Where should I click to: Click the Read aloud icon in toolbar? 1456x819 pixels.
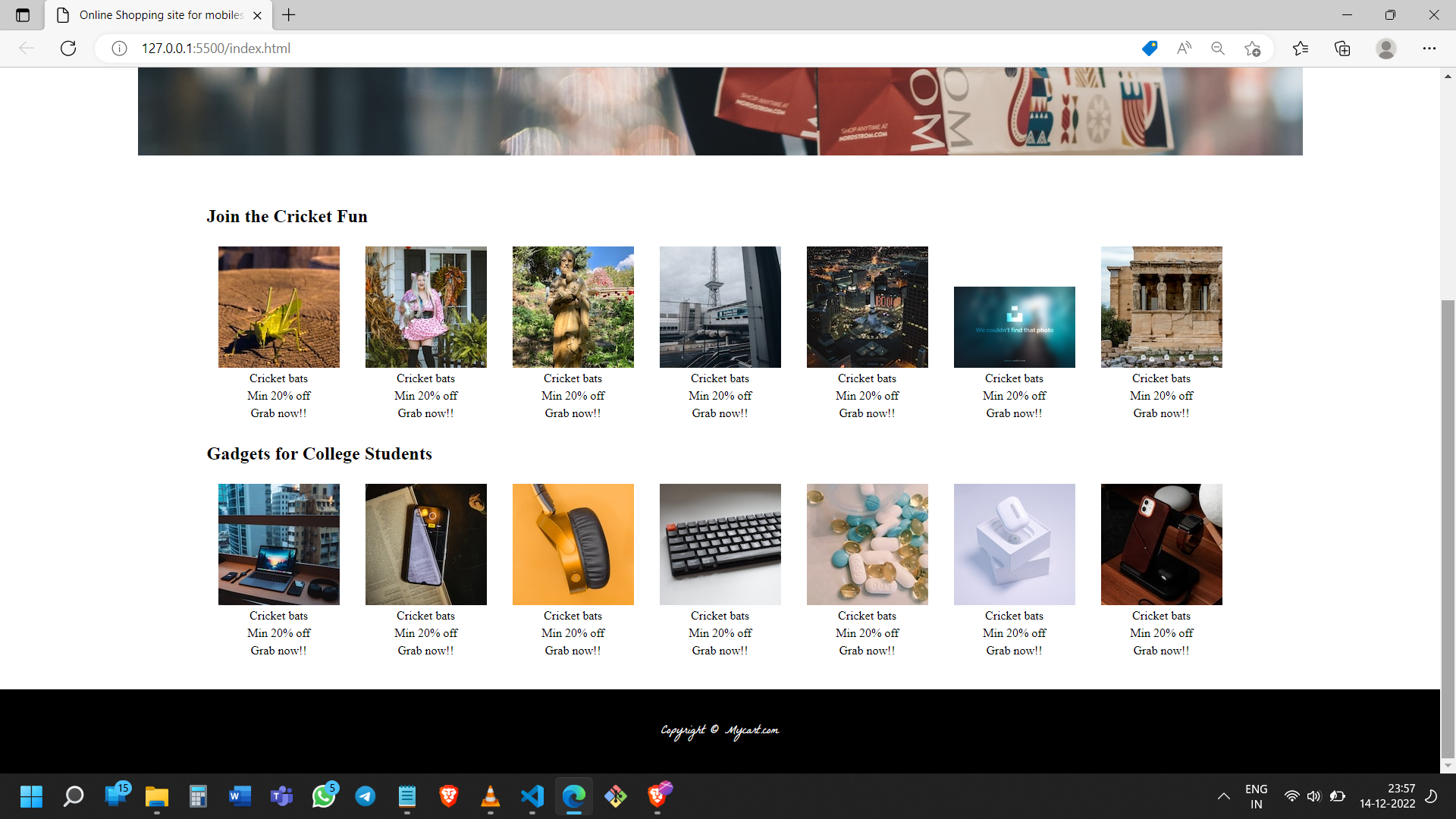pyautogui.click(x=1184, y=48)
